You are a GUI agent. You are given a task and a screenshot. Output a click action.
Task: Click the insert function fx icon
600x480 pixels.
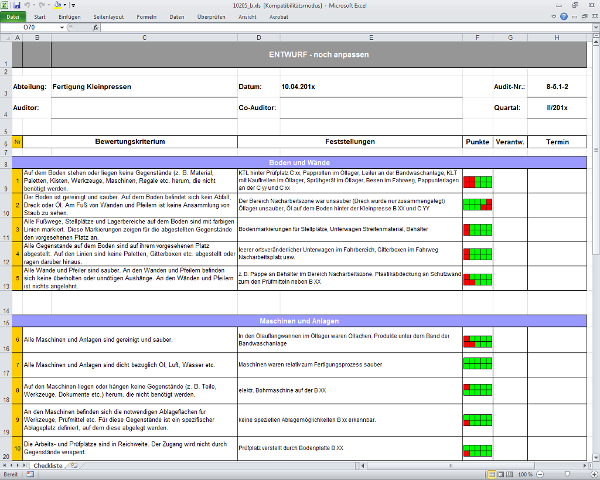[95, 27]
